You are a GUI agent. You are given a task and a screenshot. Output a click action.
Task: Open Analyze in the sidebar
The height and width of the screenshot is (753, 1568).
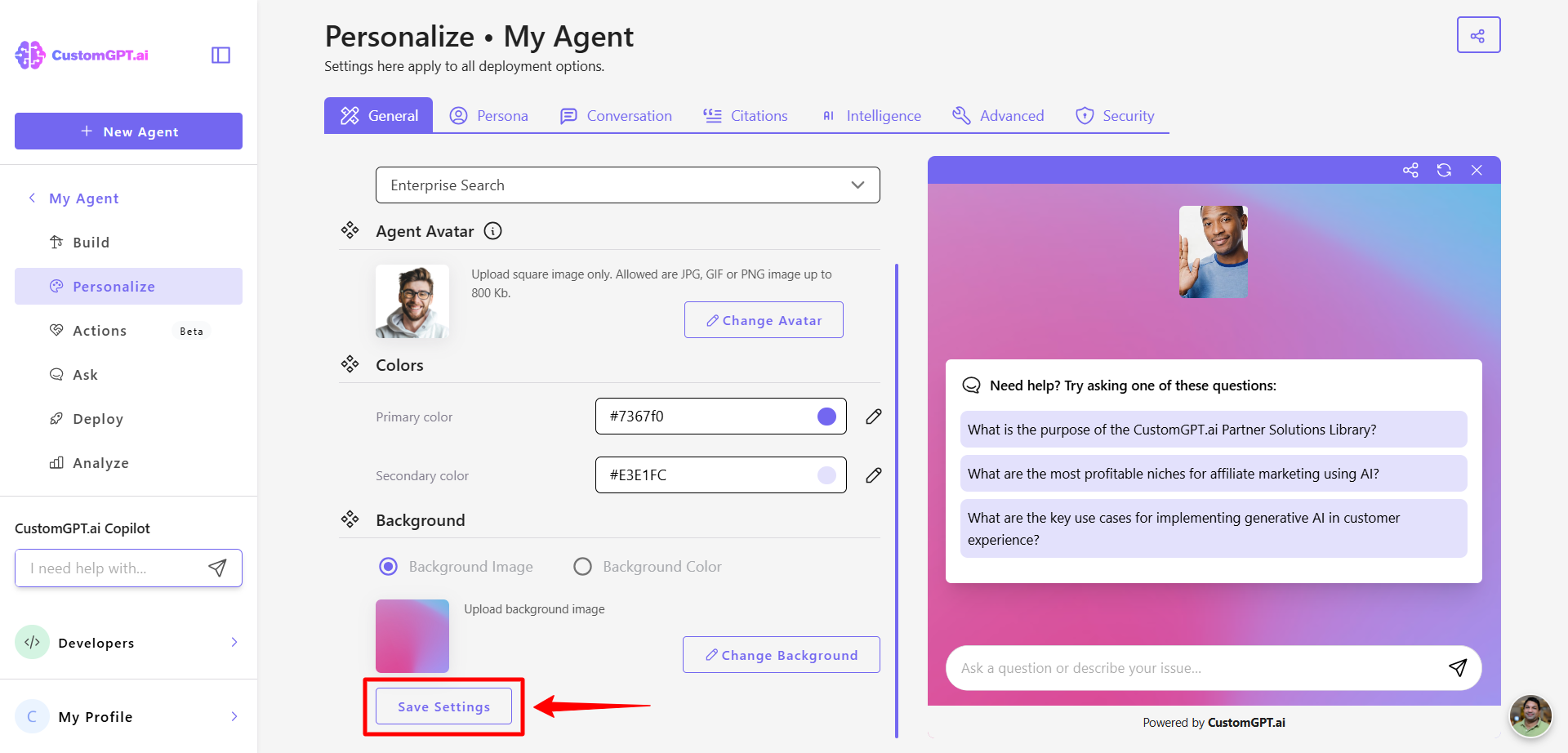click(x=128, y=462)
